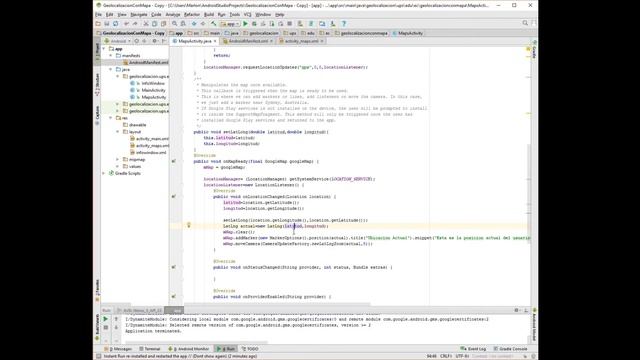Click the Back navigation arrow icon

coord(194,24)
